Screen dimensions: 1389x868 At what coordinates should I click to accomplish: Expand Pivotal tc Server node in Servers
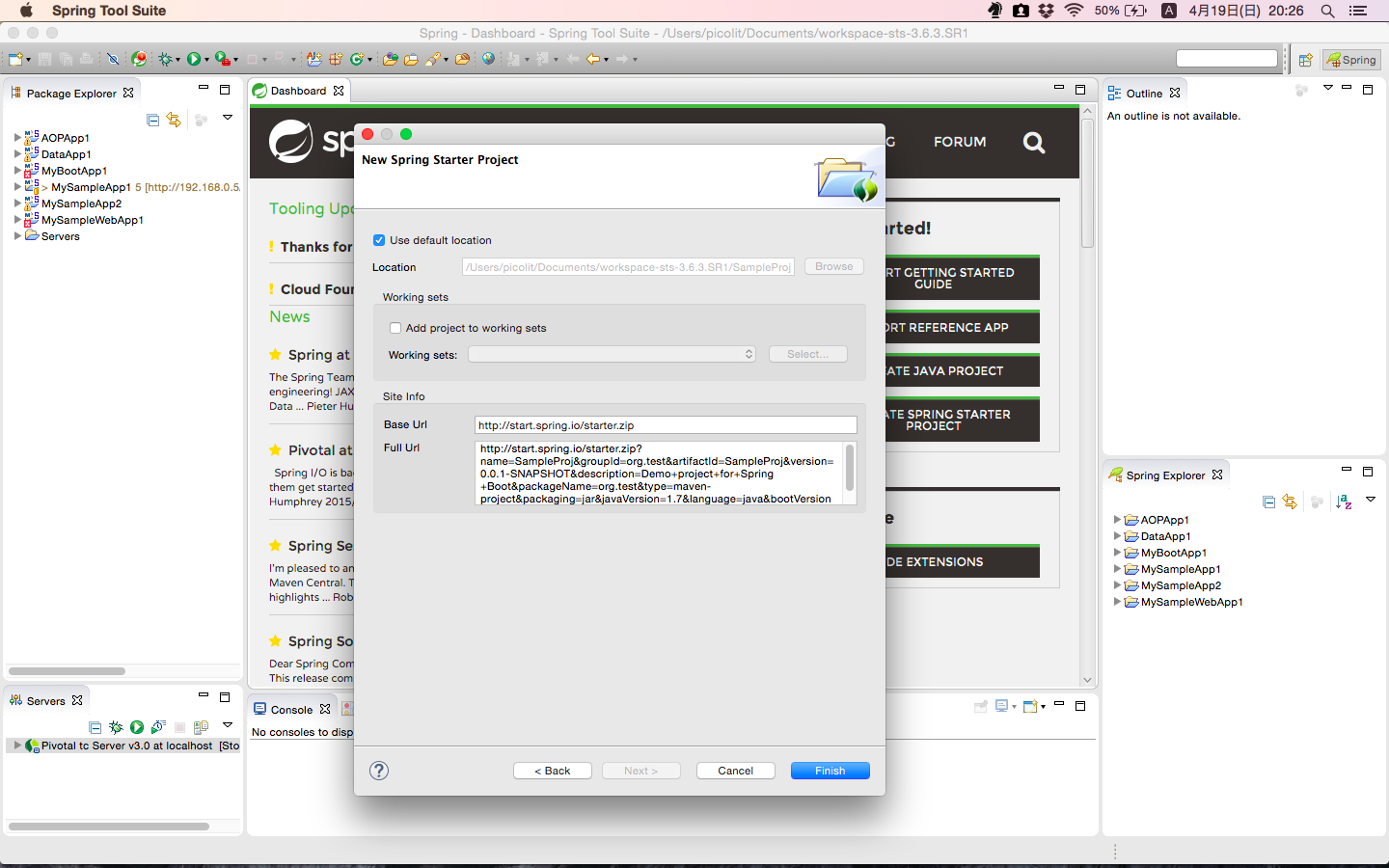pos(17,746)
